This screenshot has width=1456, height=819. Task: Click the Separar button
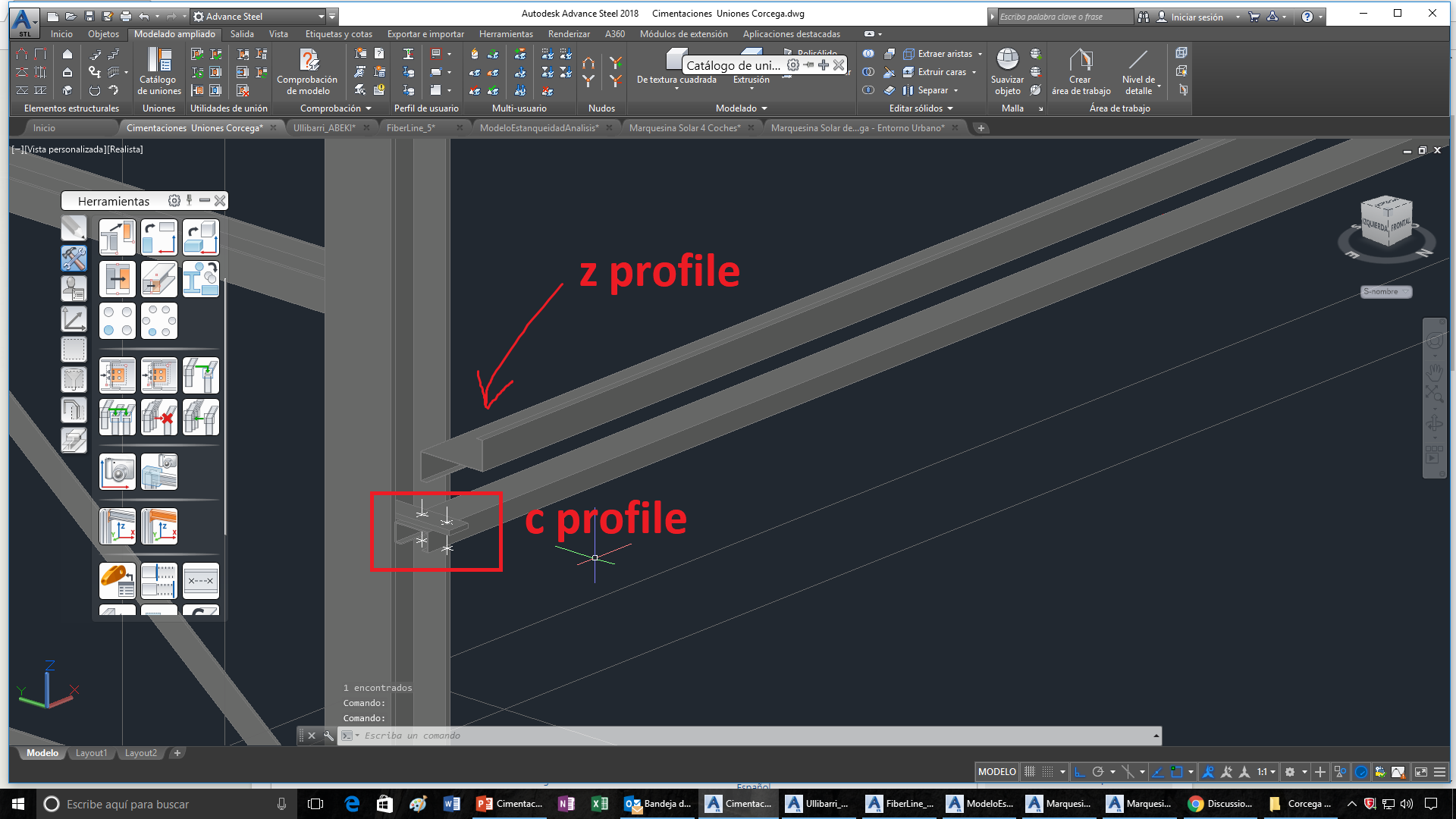(x=925, y=90)
